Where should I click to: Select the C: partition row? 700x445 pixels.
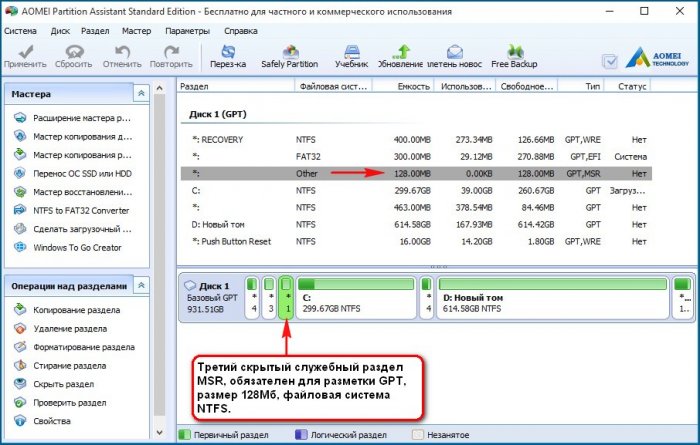point(416,191)
